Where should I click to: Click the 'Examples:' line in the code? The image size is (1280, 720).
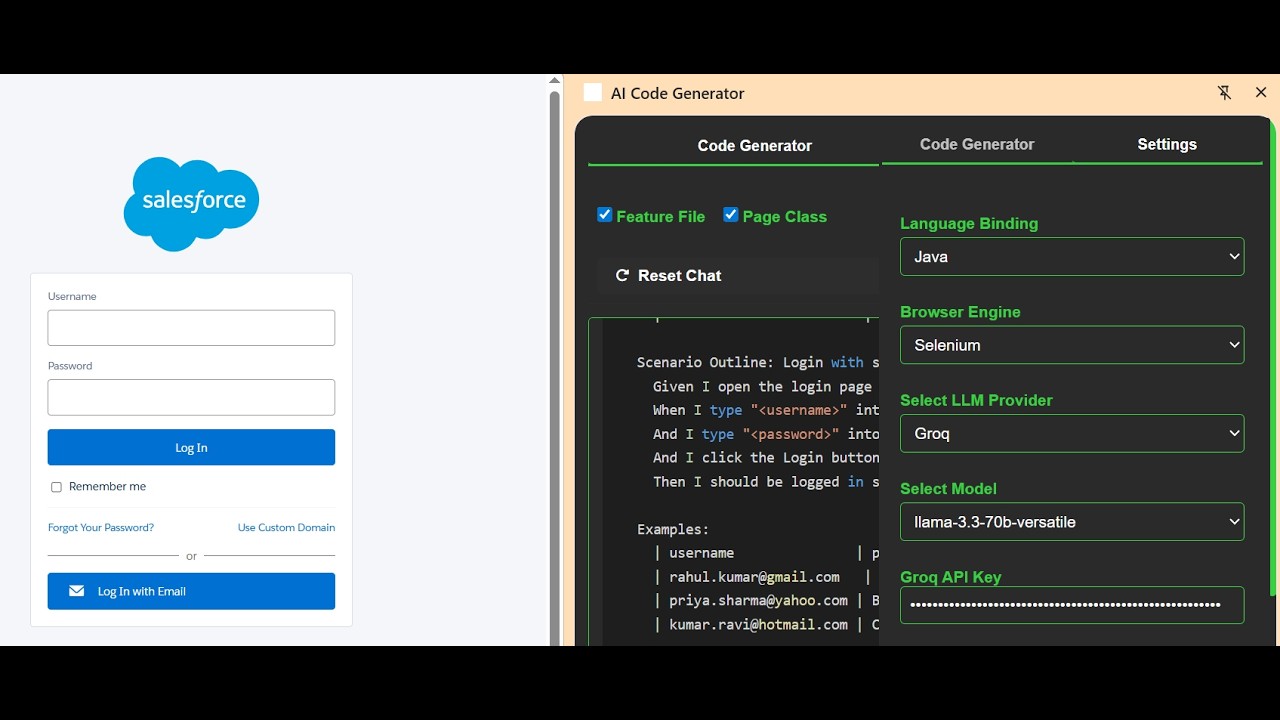(673, 530)
